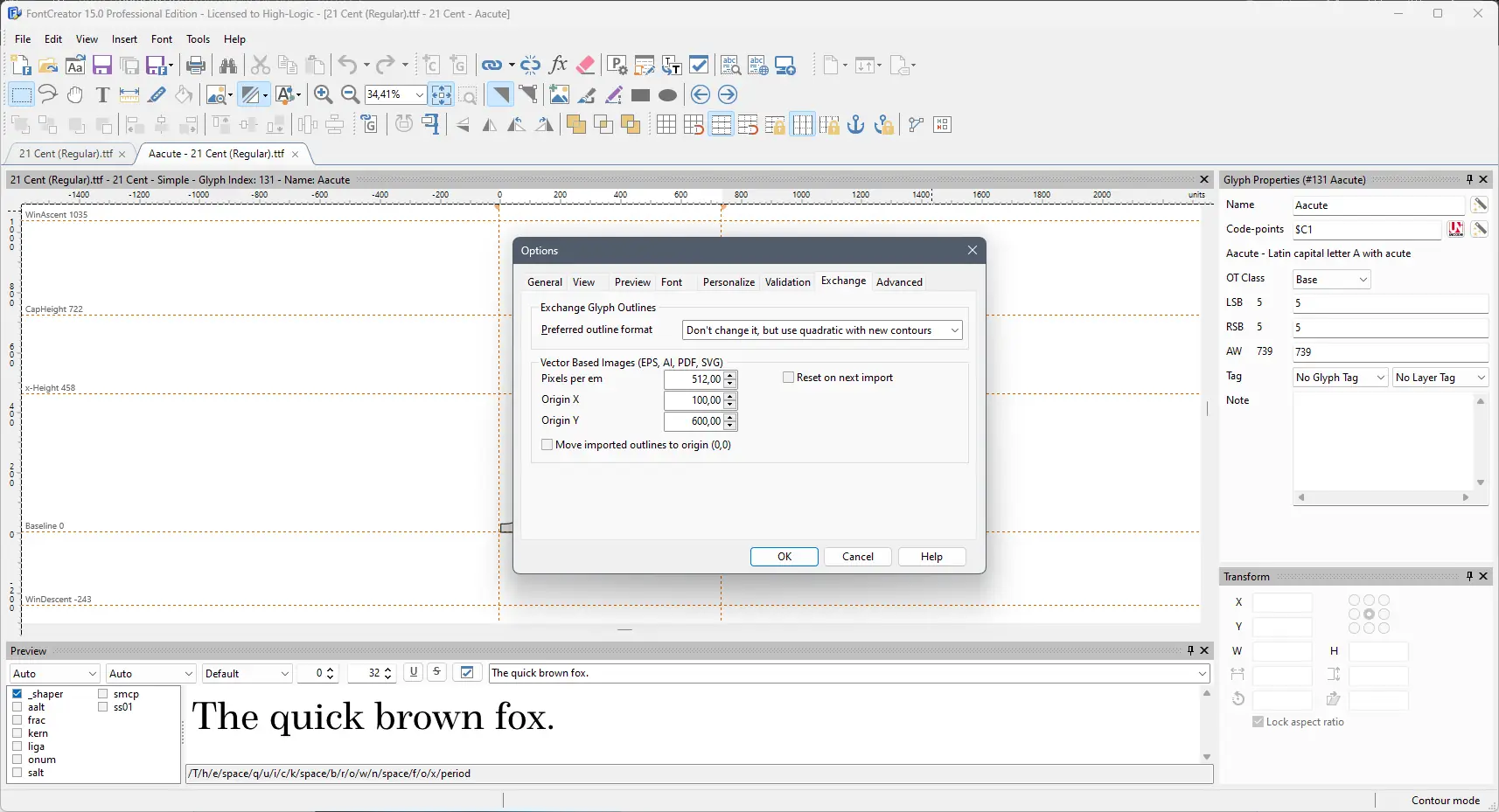Click the Help button in dialog
Viewport: 1499px width, 812px height.
(x=931, y=557)
